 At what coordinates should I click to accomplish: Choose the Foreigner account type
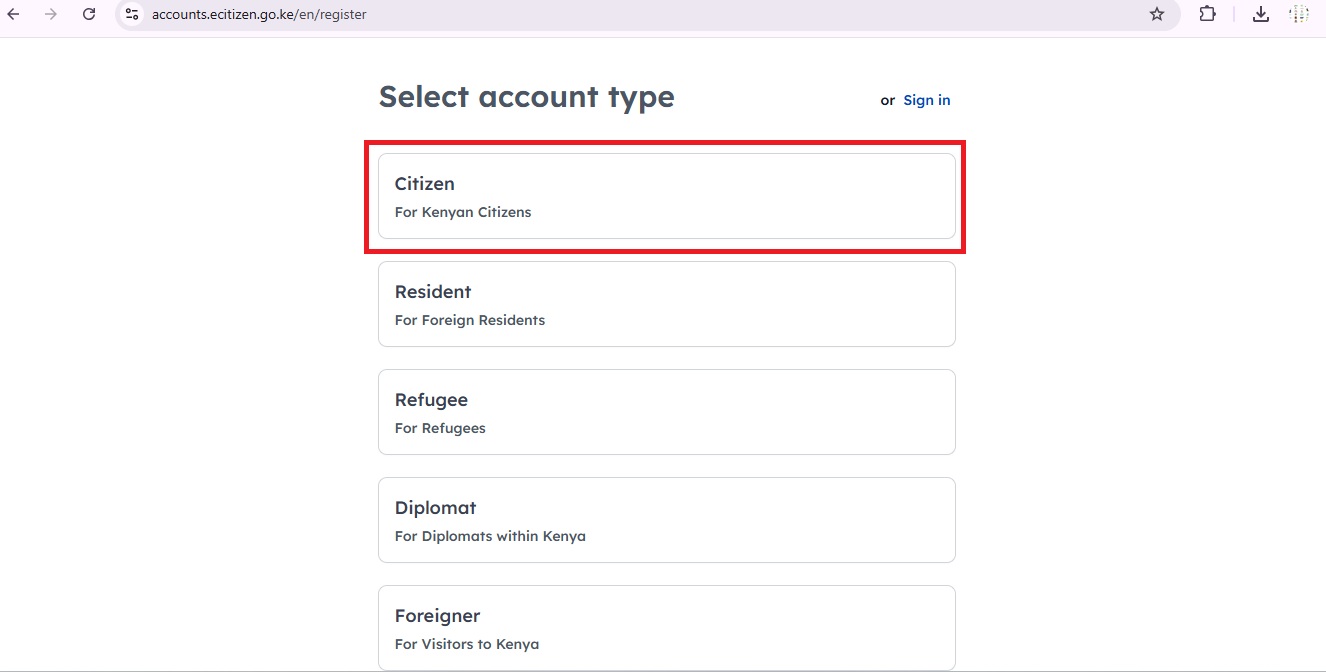(x=666, y=627)
